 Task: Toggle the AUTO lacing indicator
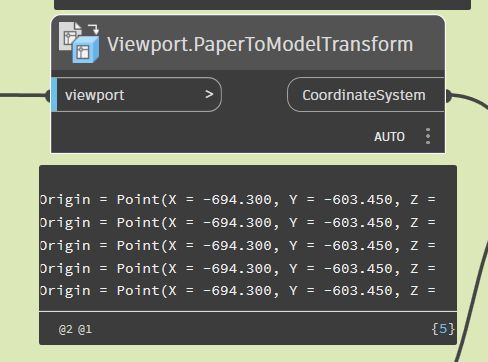coord(389,137)
